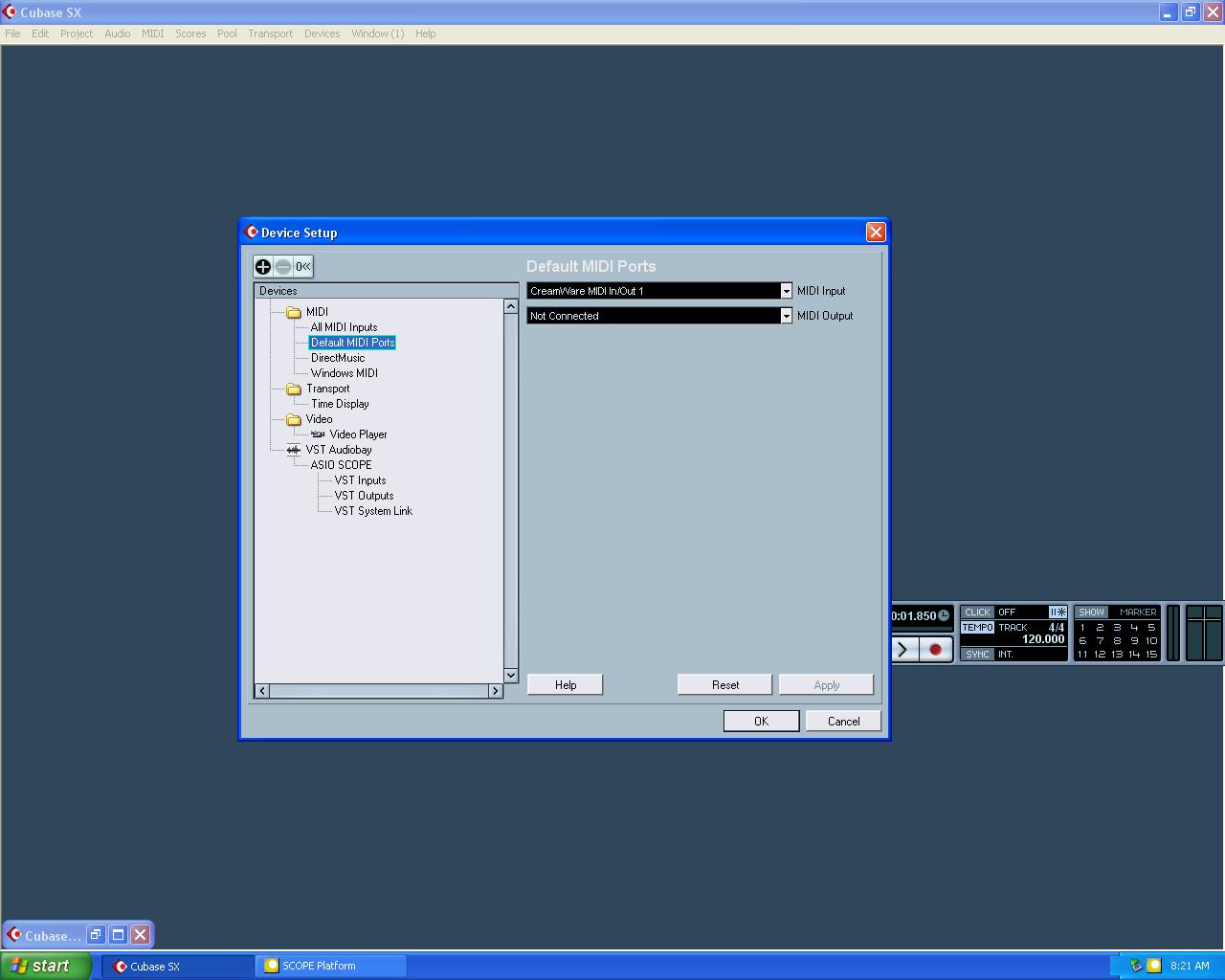
Task: Click the Cubase logo in title bar
Action: pos(11,12)
